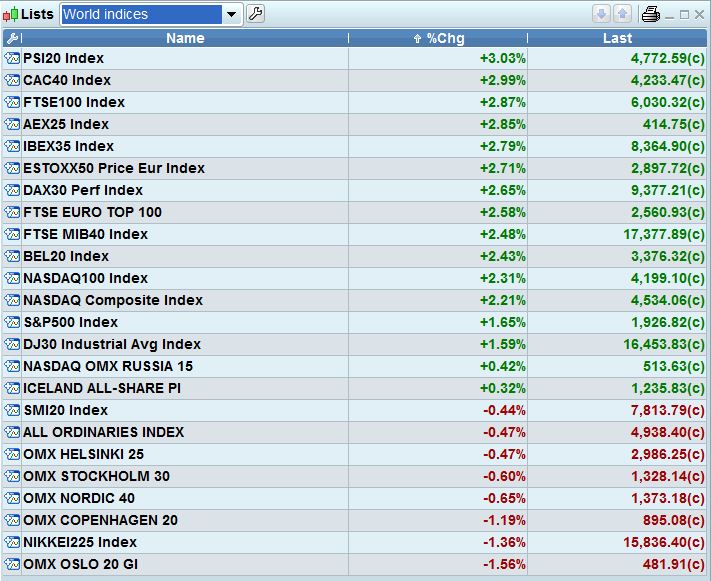Image resolution: width=711 pixels, height=581 pixels.
Task: Open chart icon for BEL20 Index
Action: pos(12,256)
